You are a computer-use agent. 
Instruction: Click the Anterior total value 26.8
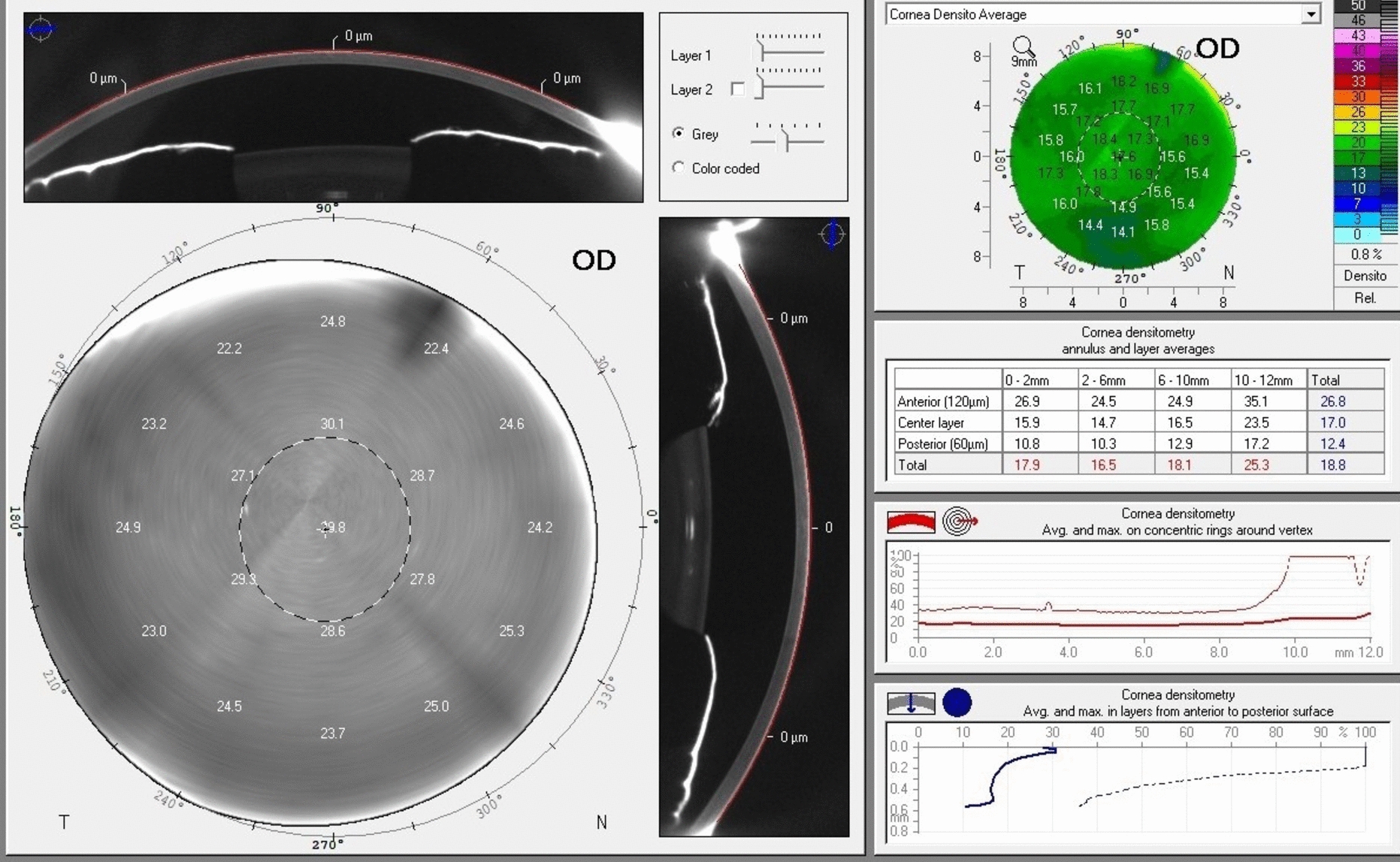coord(1332,401)
